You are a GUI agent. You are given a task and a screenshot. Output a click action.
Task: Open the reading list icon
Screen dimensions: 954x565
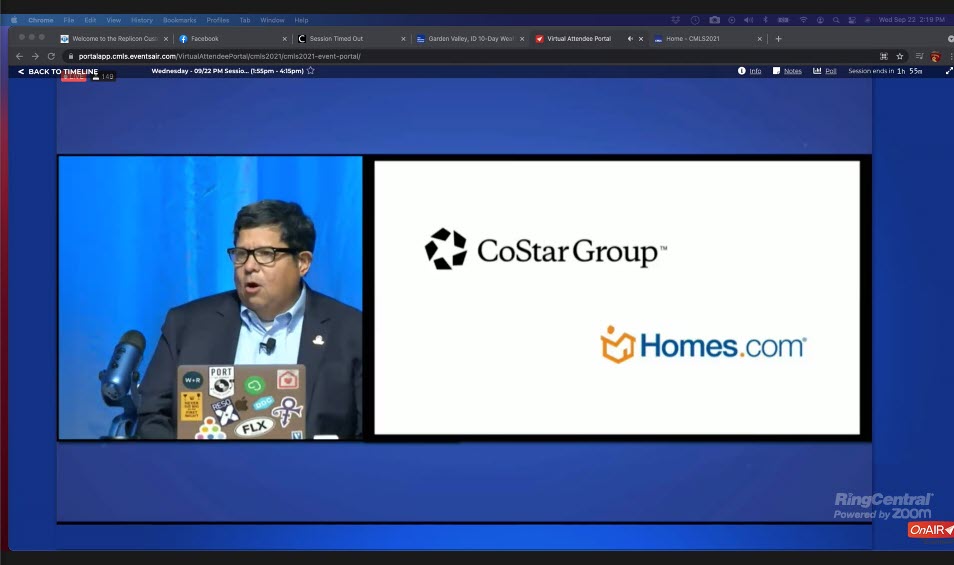pos(919,56)
